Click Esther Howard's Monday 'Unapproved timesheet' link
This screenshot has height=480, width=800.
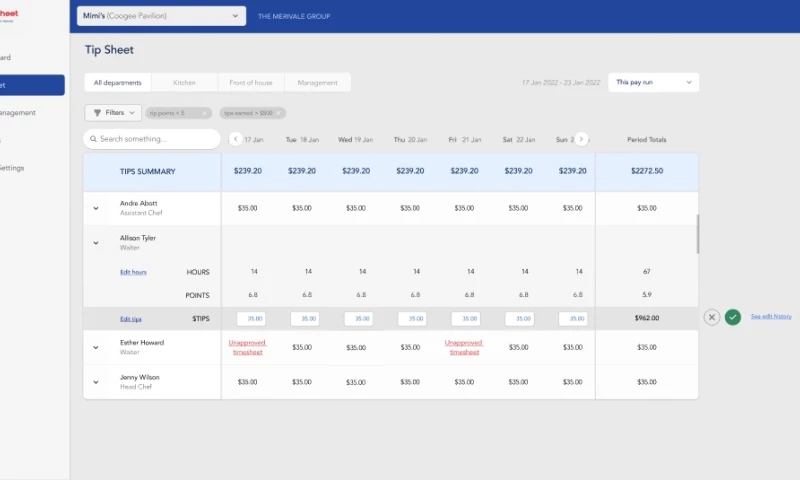(247, 347)
